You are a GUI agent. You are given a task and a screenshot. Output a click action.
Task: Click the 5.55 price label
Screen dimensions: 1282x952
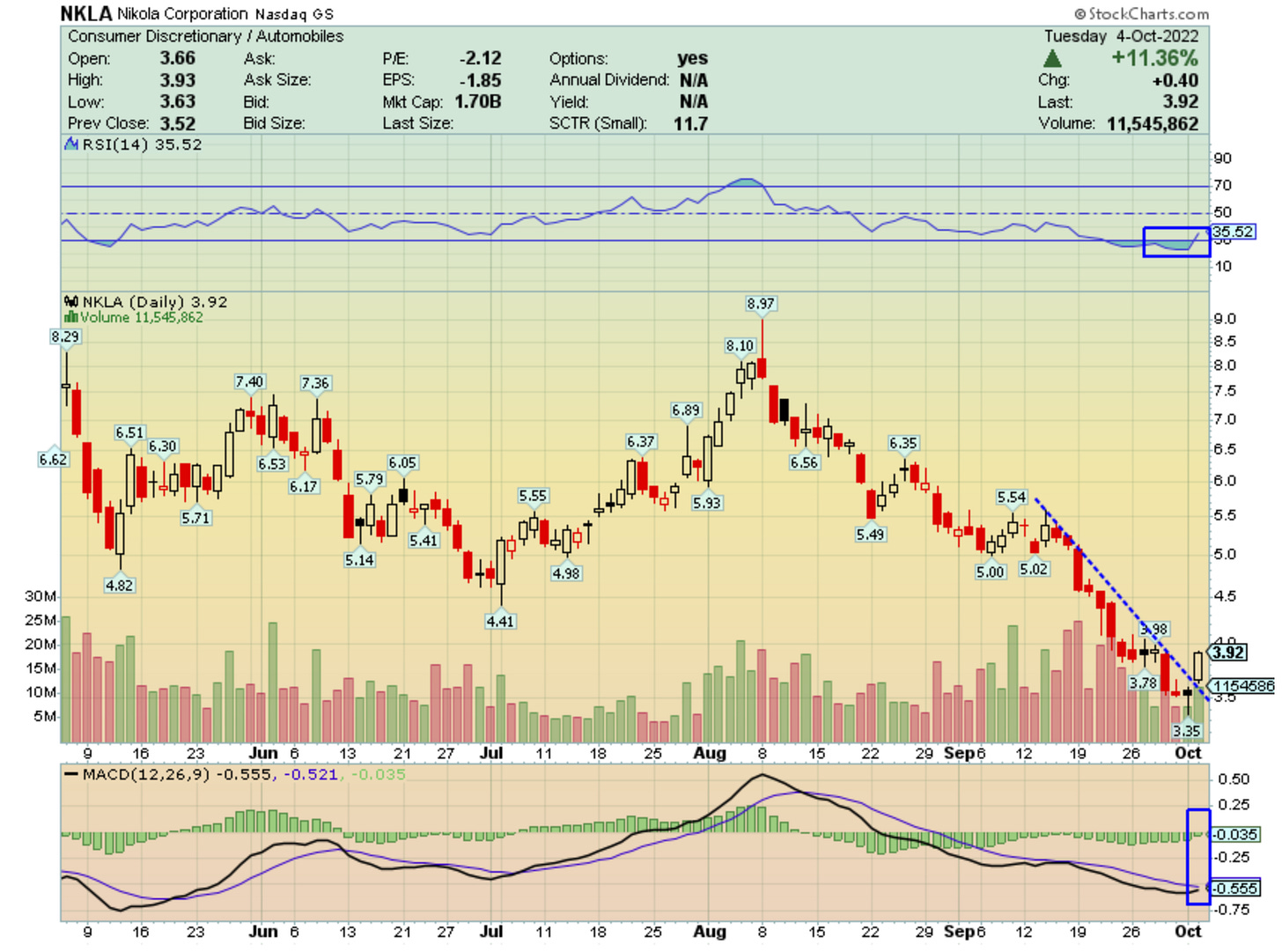[x=533, y=496]
